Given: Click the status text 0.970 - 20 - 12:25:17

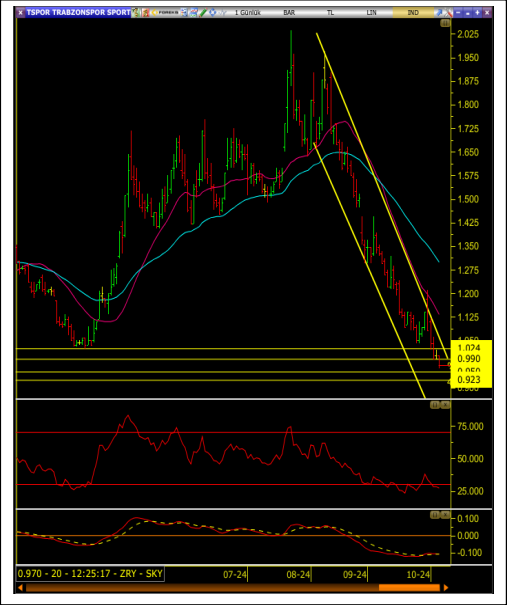Looking at the screenshot, I should click(x=66, y=574).
